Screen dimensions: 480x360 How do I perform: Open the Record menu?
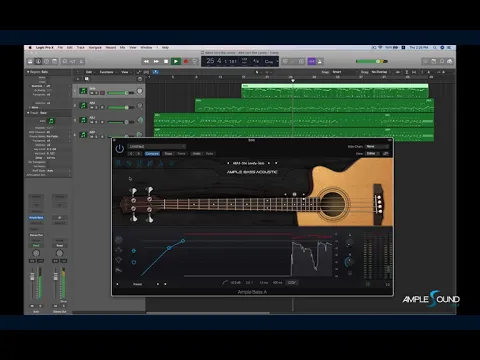(111, 48)
